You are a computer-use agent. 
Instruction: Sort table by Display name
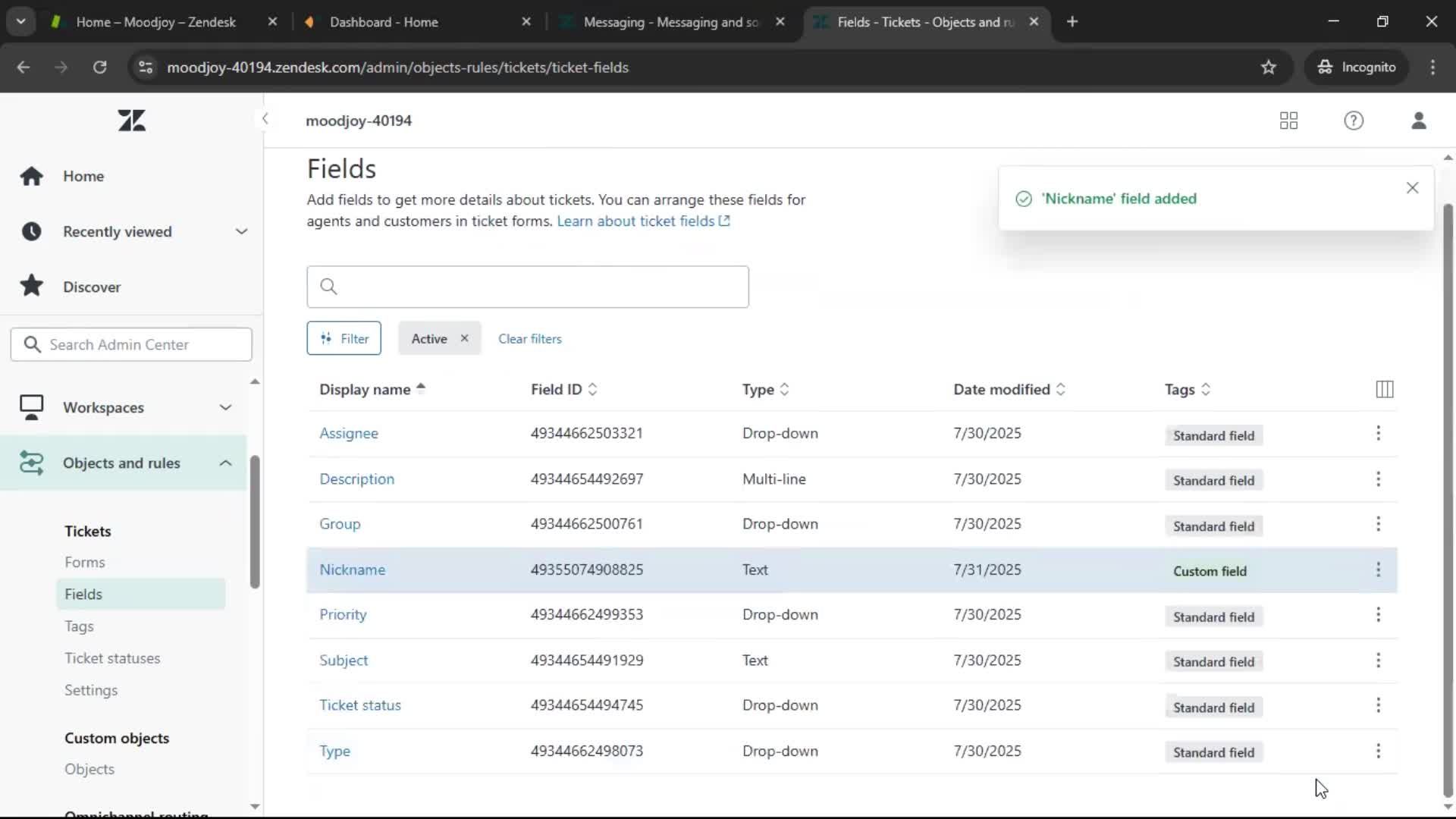pos(372,389)
